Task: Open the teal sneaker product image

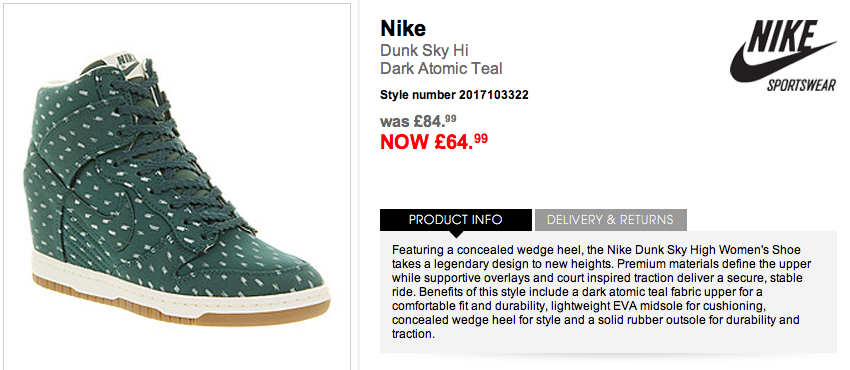Action: click(177, 187)
